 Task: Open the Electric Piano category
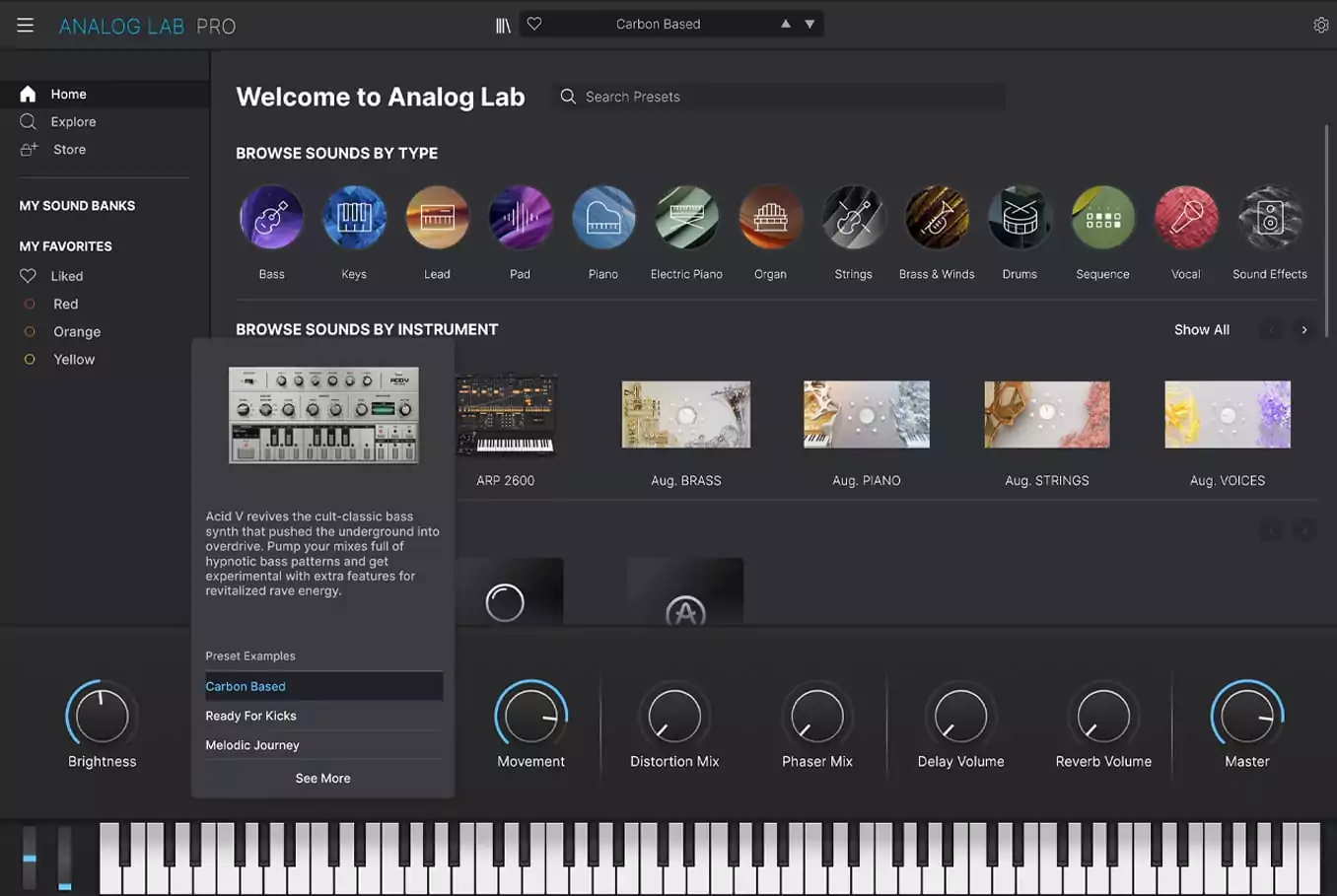(x=685, y=217)
